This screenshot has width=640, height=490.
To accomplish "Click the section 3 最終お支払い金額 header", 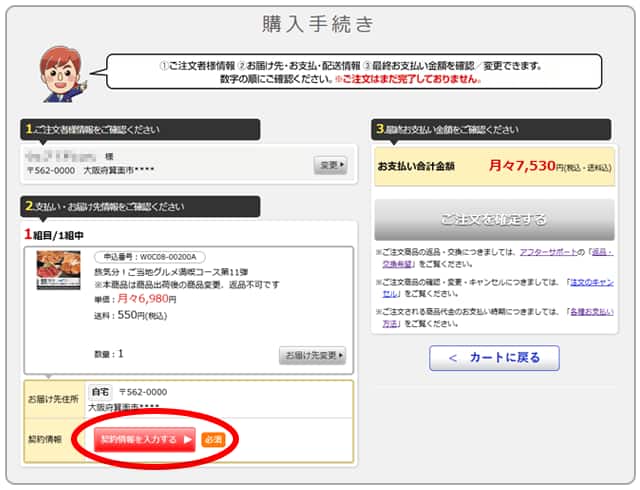I will click(491, 129).
